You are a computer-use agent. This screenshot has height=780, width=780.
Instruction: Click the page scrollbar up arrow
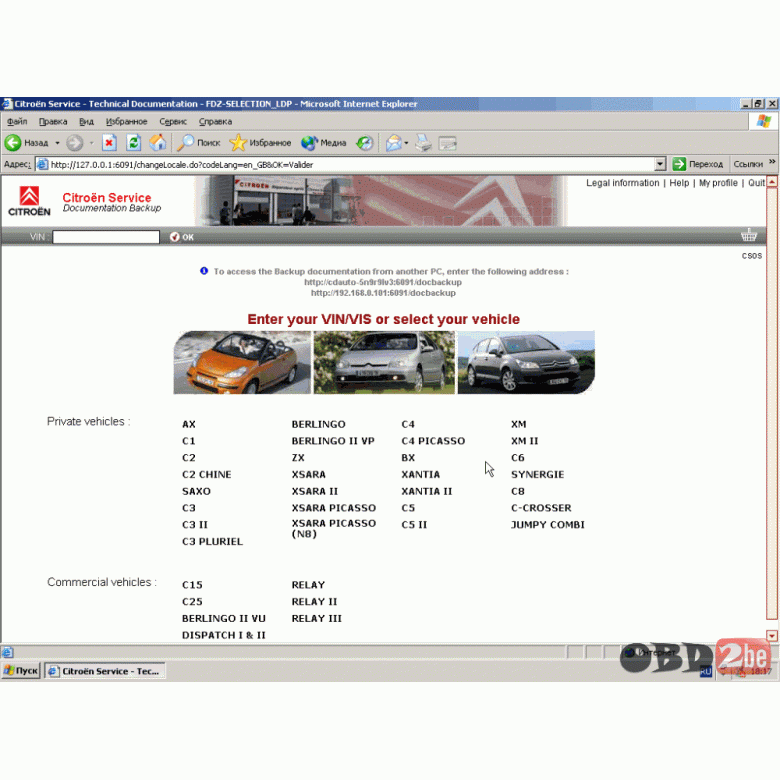tap(772, 182)
